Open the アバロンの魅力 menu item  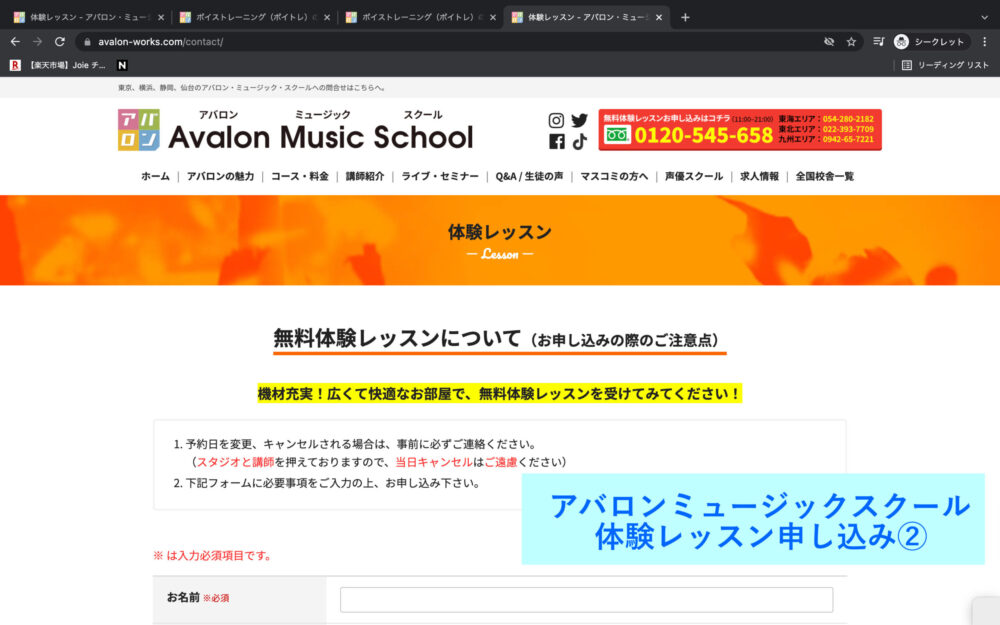[x=220, y=176]
